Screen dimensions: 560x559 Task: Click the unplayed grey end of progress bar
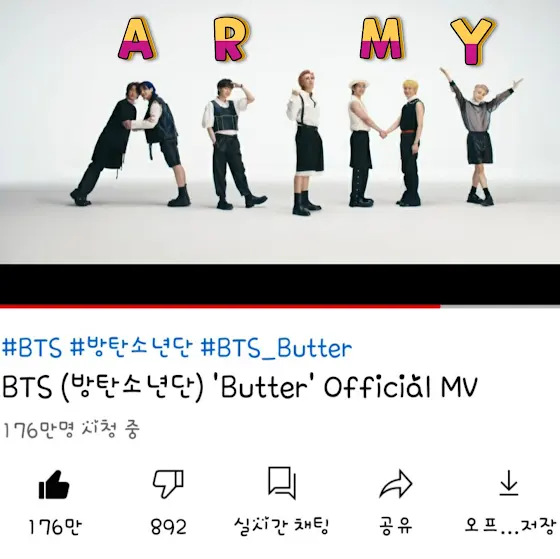coord(500,306)
